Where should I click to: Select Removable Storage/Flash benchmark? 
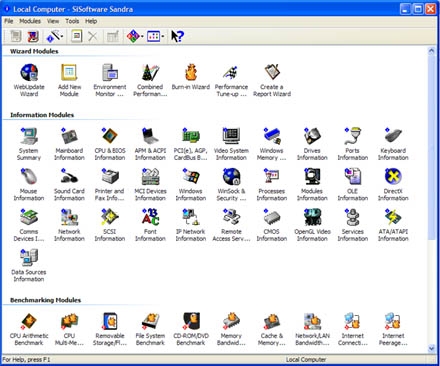(110, 329)
